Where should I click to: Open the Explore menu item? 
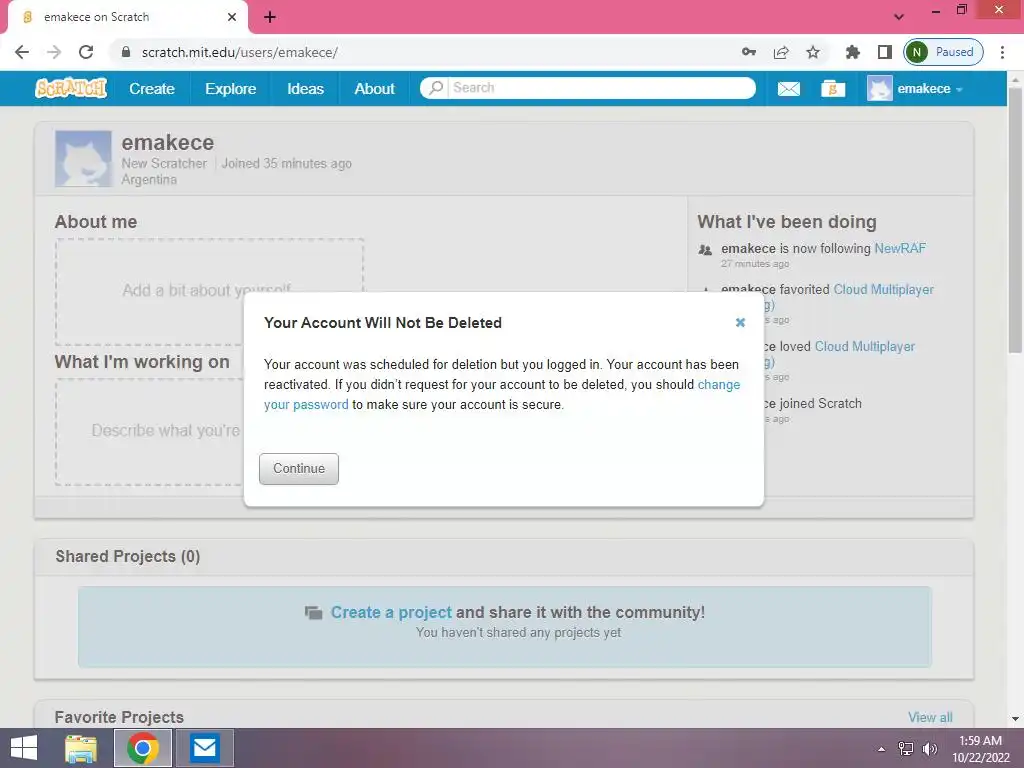[x=231, y=88]
